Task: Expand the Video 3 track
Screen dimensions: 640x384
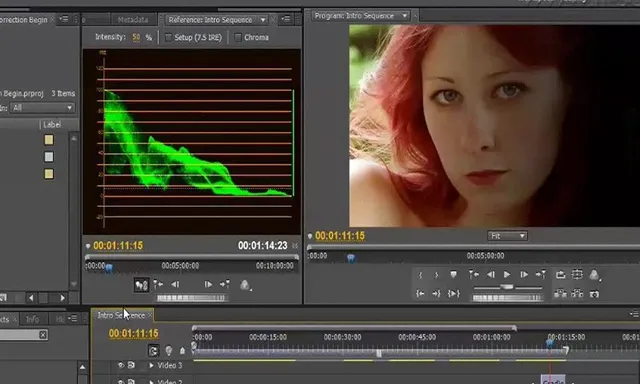Action: click(151, 366)
